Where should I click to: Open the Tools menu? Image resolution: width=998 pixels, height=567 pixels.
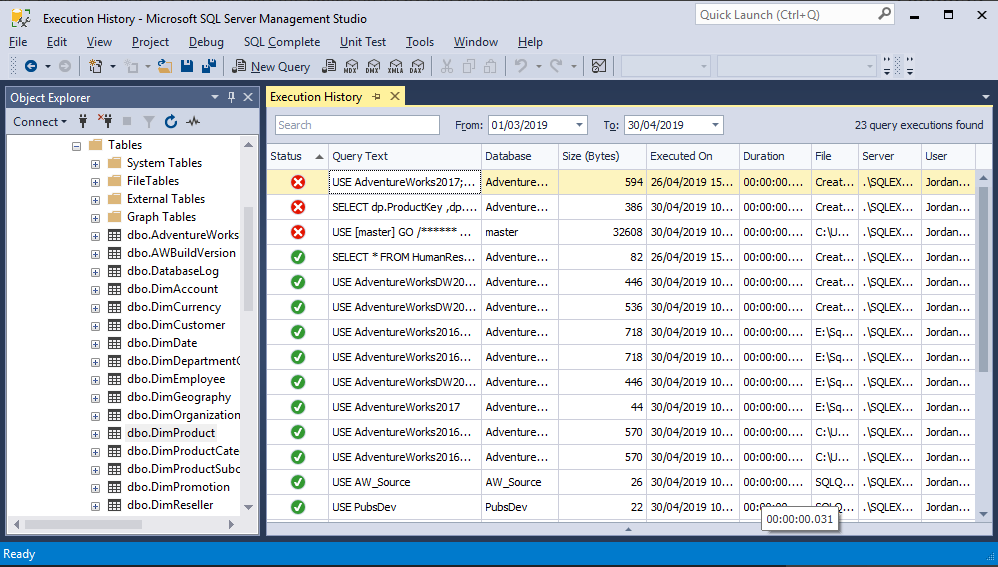pyautogui.click(x=420, y=42)
